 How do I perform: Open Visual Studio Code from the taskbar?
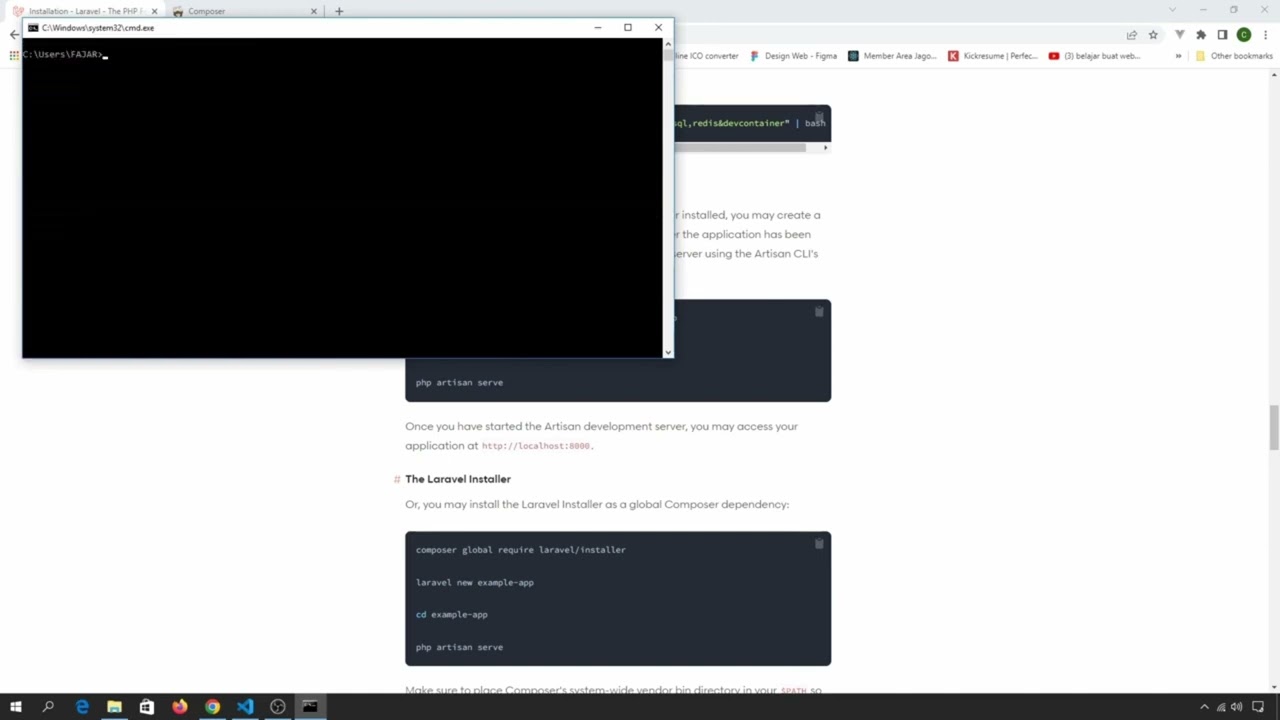click(245, 707)
